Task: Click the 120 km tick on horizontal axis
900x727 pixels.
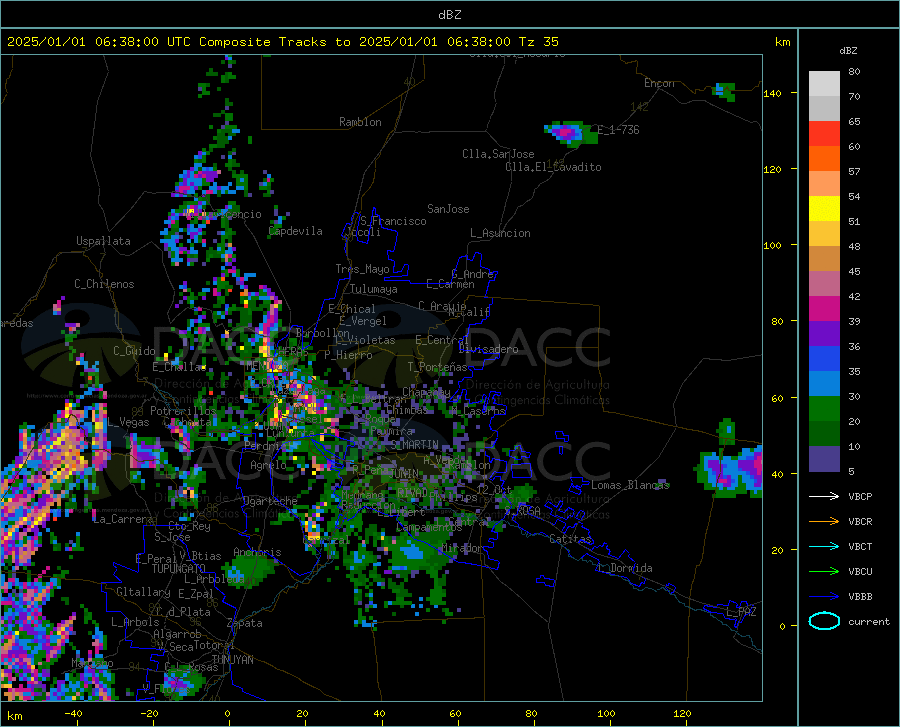Action: tap(682, 714)
